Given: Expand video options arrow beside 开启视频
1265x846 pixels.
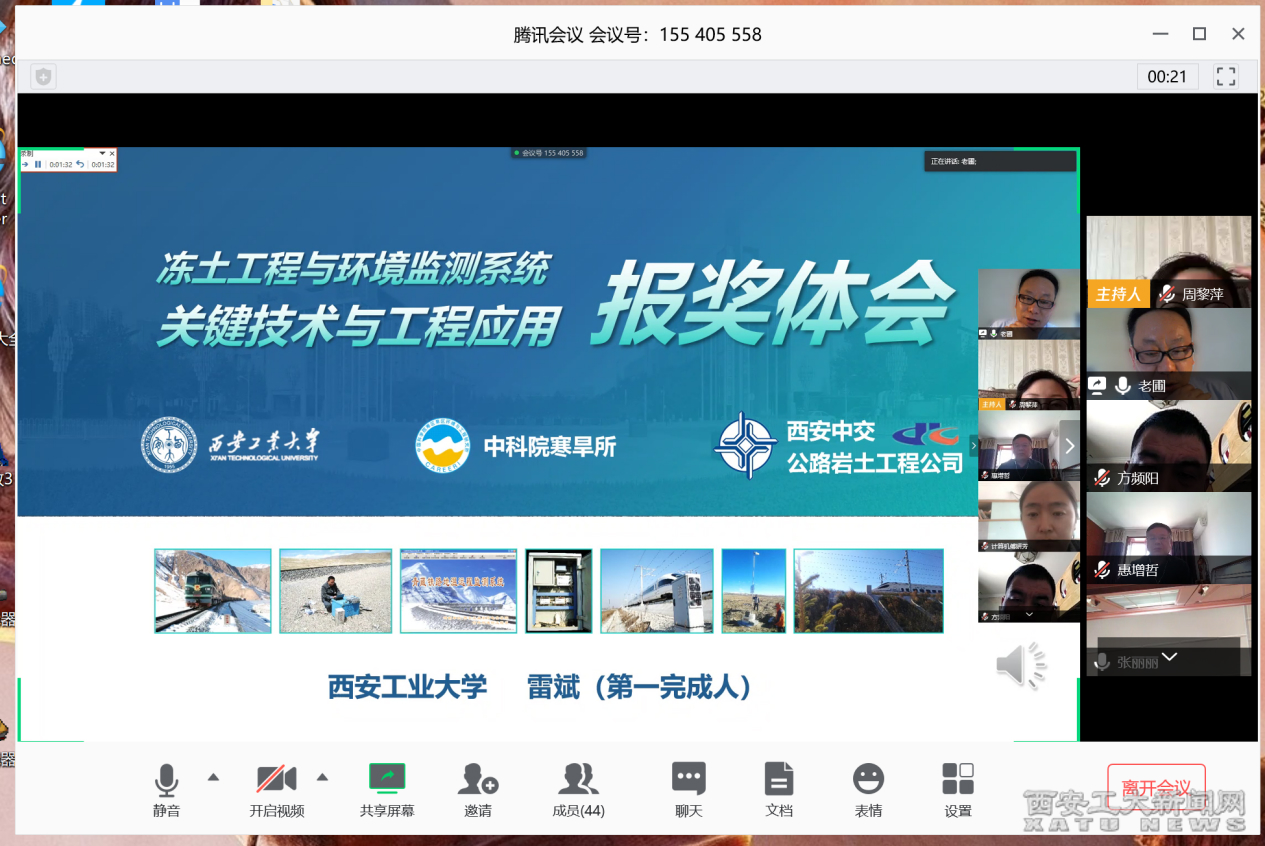Looking at the screenshot, I should point(322,777).
